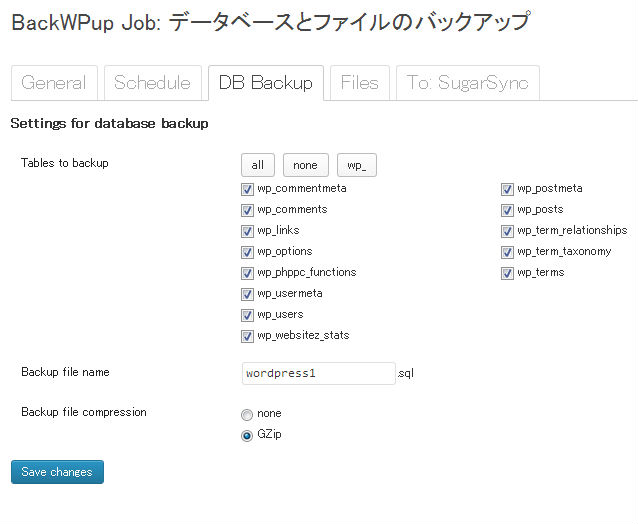Image resolution: width=638 pixels, height=524 pixels.
Task: Click the 'all' tables button
Action: pos(258,165)
